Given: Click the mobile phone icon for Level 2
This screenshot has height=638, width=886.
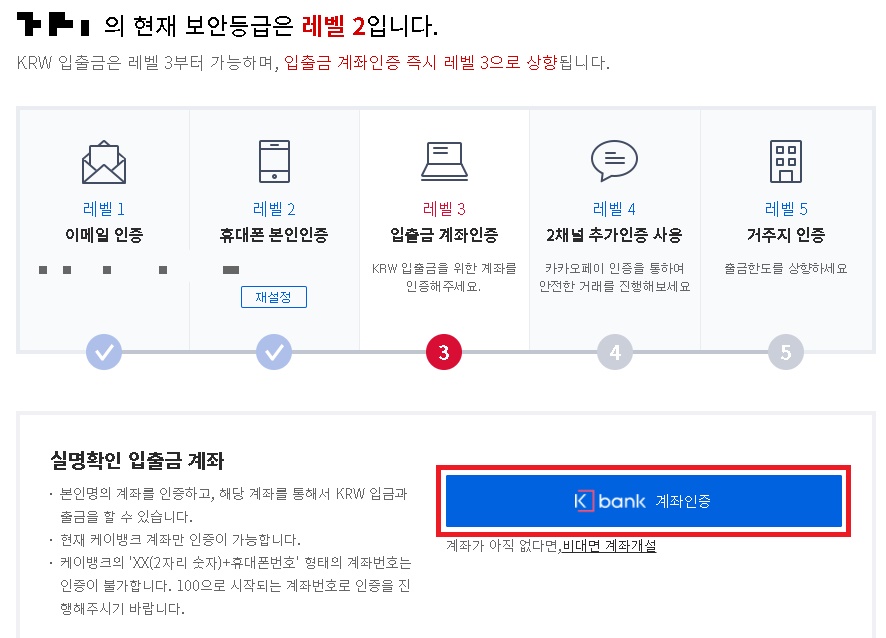Looking at the screenshot, I should 274,161.
